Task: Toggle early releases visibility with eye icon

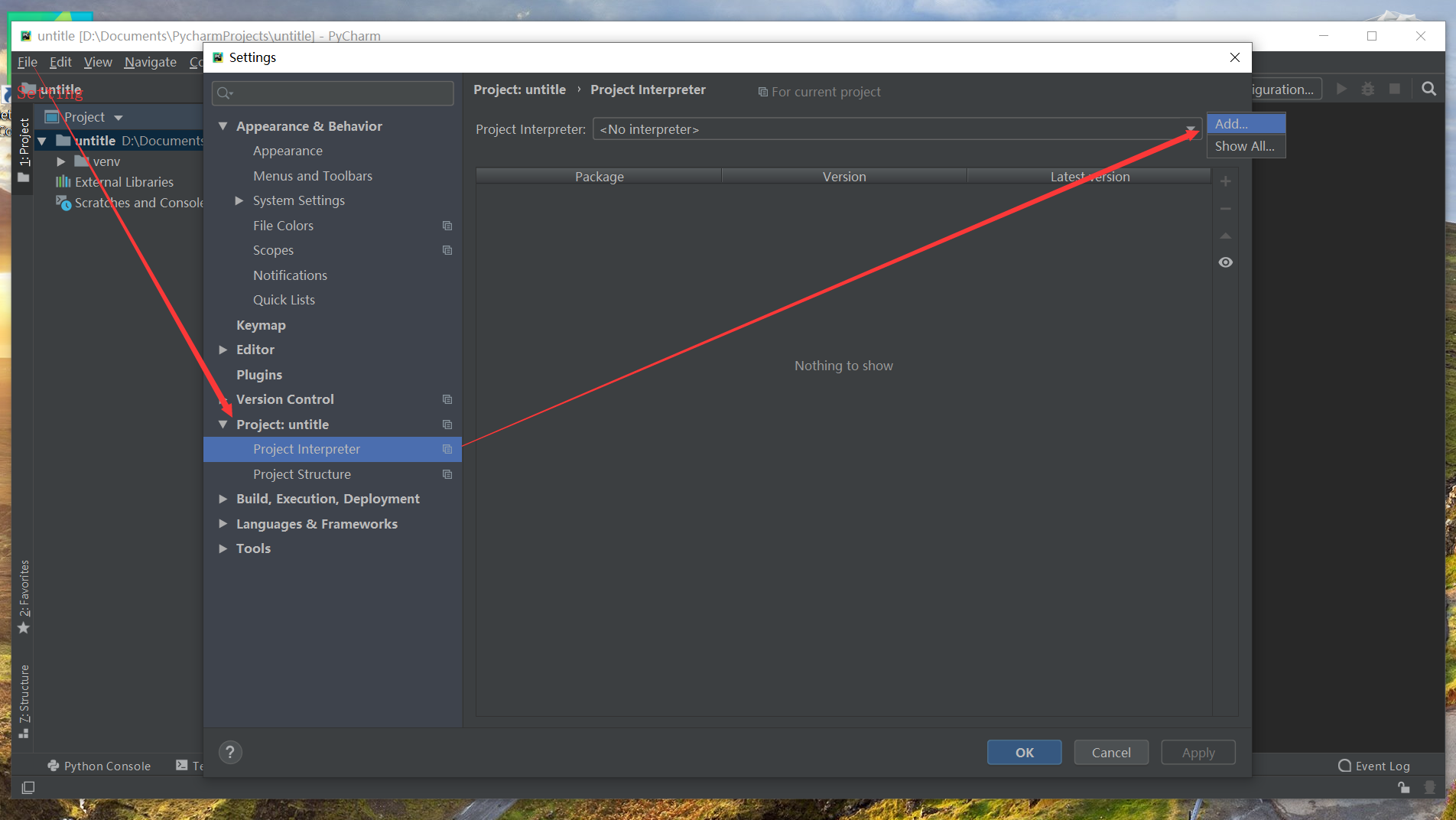Action: 1225,262
